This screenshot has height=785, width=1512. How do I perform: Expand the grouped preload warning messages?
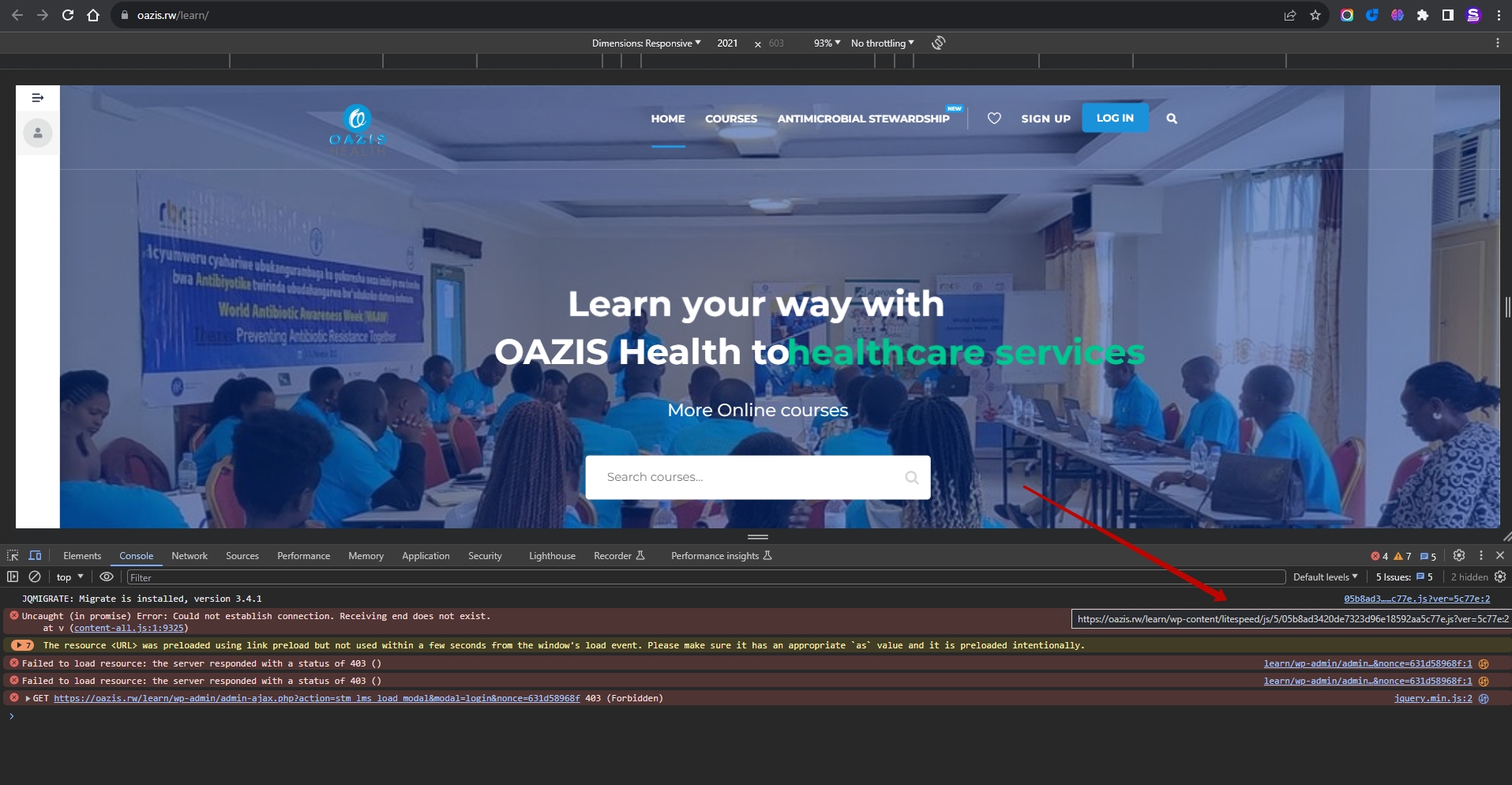pos(23,645)
